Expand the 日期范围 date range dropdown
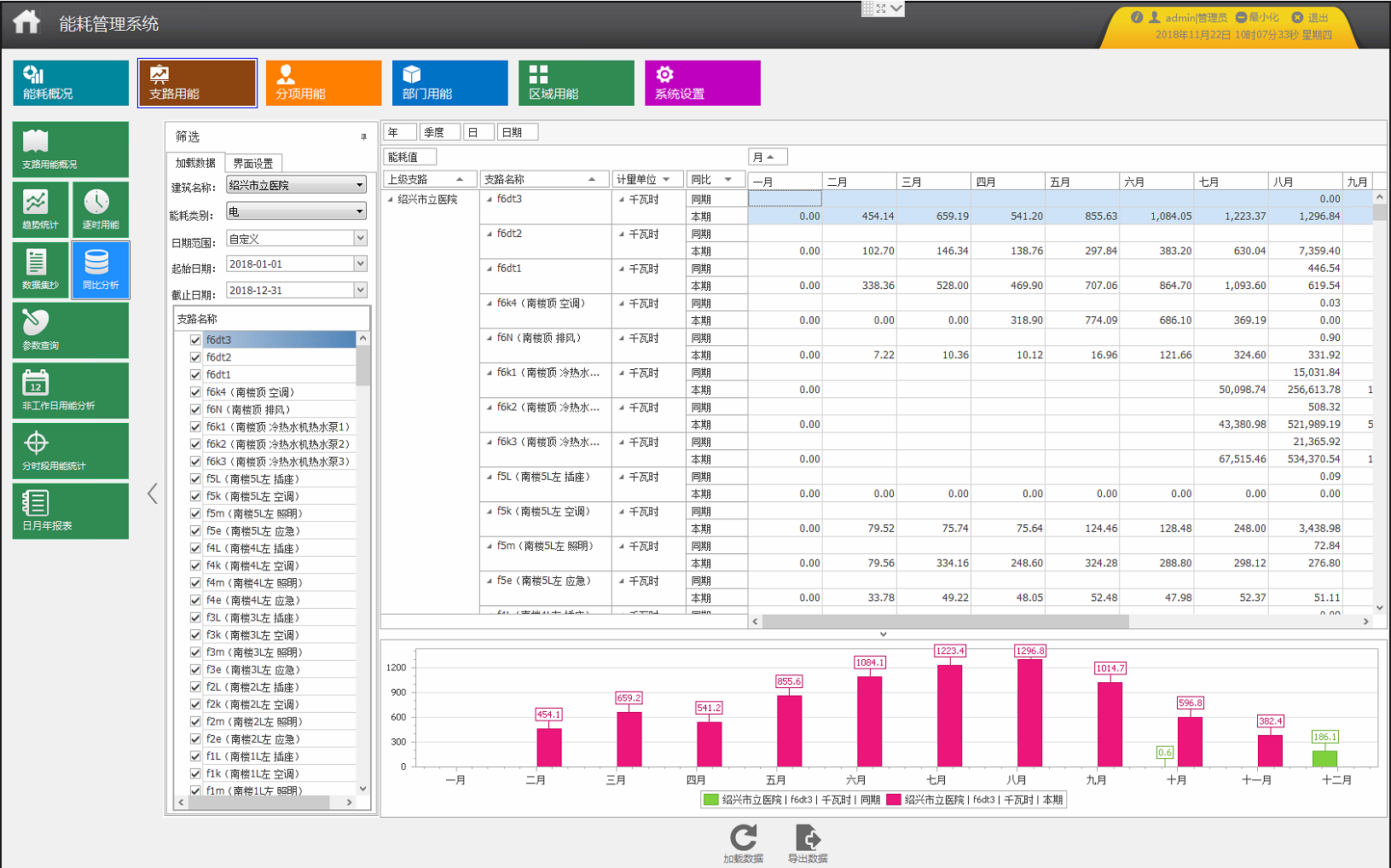This screenshot has width=1391, height=868. click(359, 239)
